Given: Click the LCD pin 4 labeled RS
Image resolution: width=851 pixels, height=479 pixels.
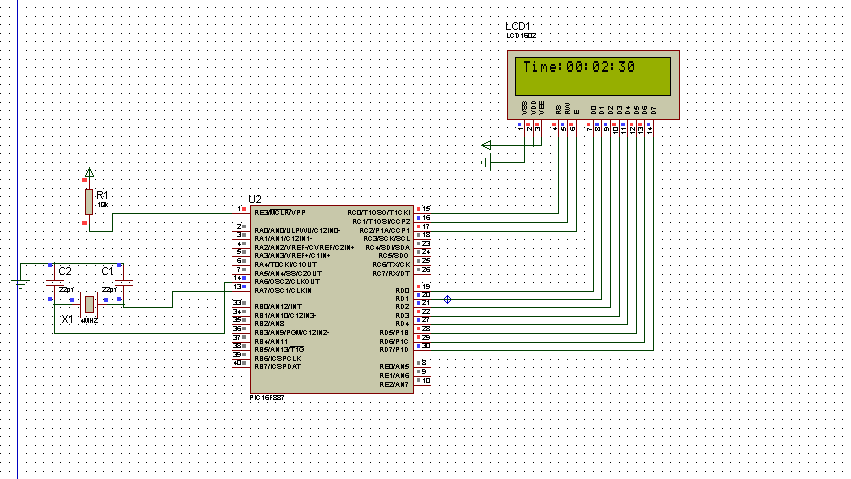Looking at the screenshot, I should [x=555, y=127].
